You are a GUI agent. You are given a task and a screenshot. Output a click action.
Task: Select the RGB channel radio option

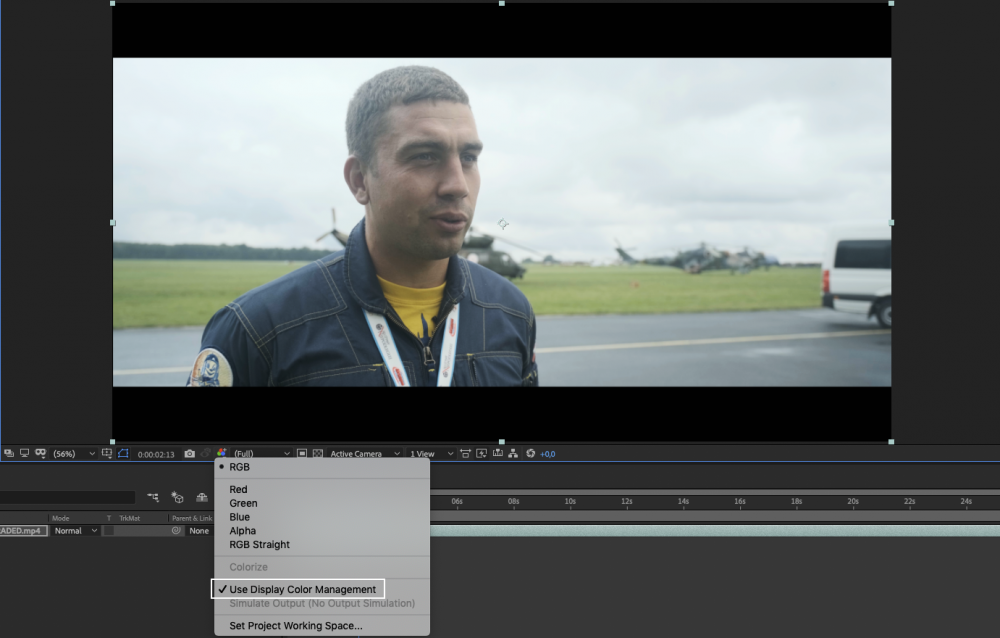pos(240,467)
